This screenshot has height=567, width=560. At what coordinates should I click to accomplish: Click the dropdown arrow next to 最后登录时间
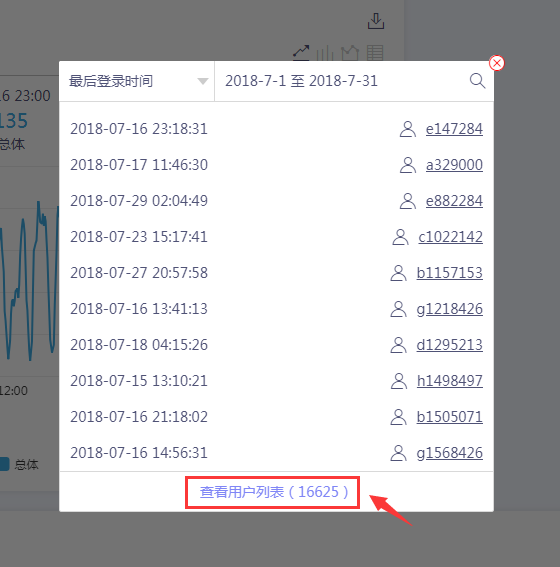tap(203, 81)
